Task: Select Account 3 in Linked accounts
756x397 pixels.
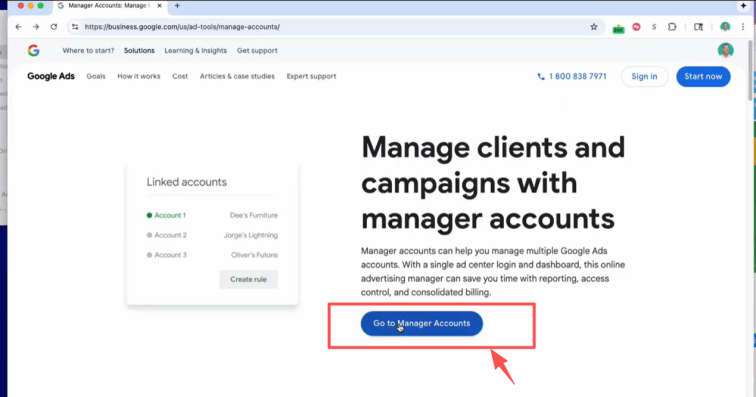Action: pos(166,255)
